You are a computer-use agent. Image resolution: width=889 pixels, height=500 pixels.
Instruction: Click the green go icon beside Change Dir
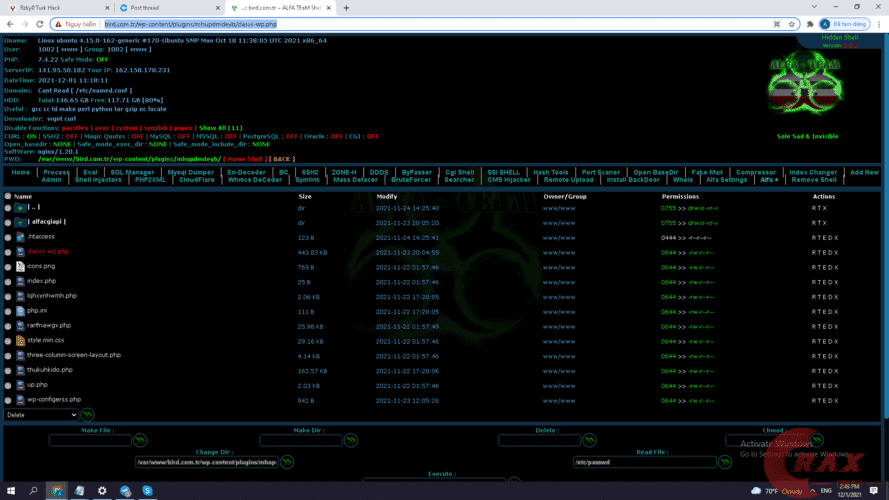287,462
